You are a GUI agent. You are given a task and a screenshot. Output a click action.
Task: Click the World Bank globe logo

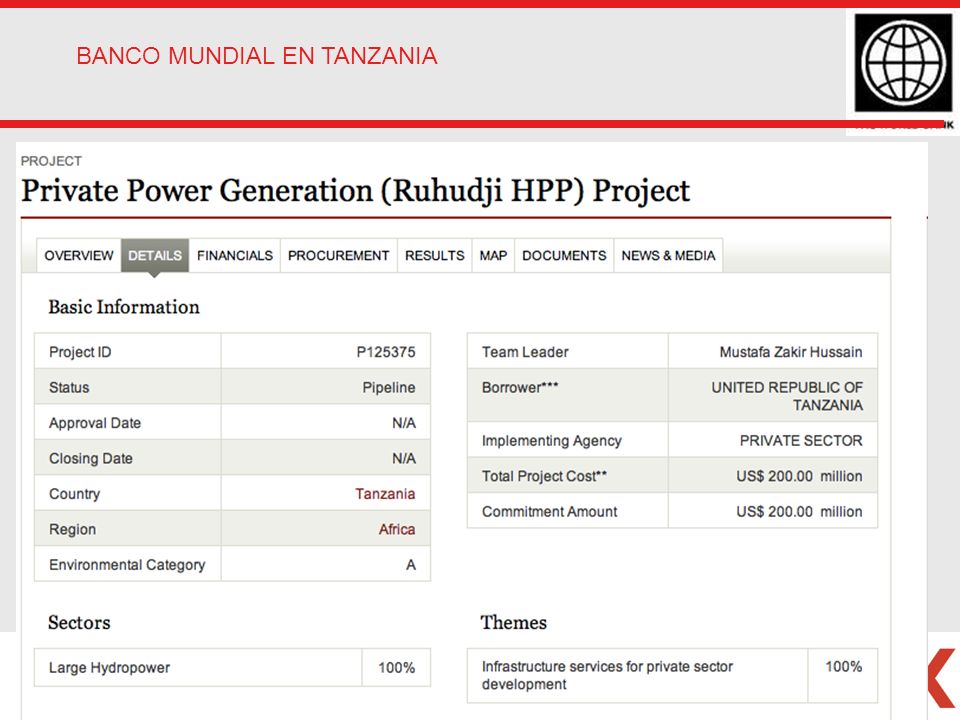coord(903,63)
